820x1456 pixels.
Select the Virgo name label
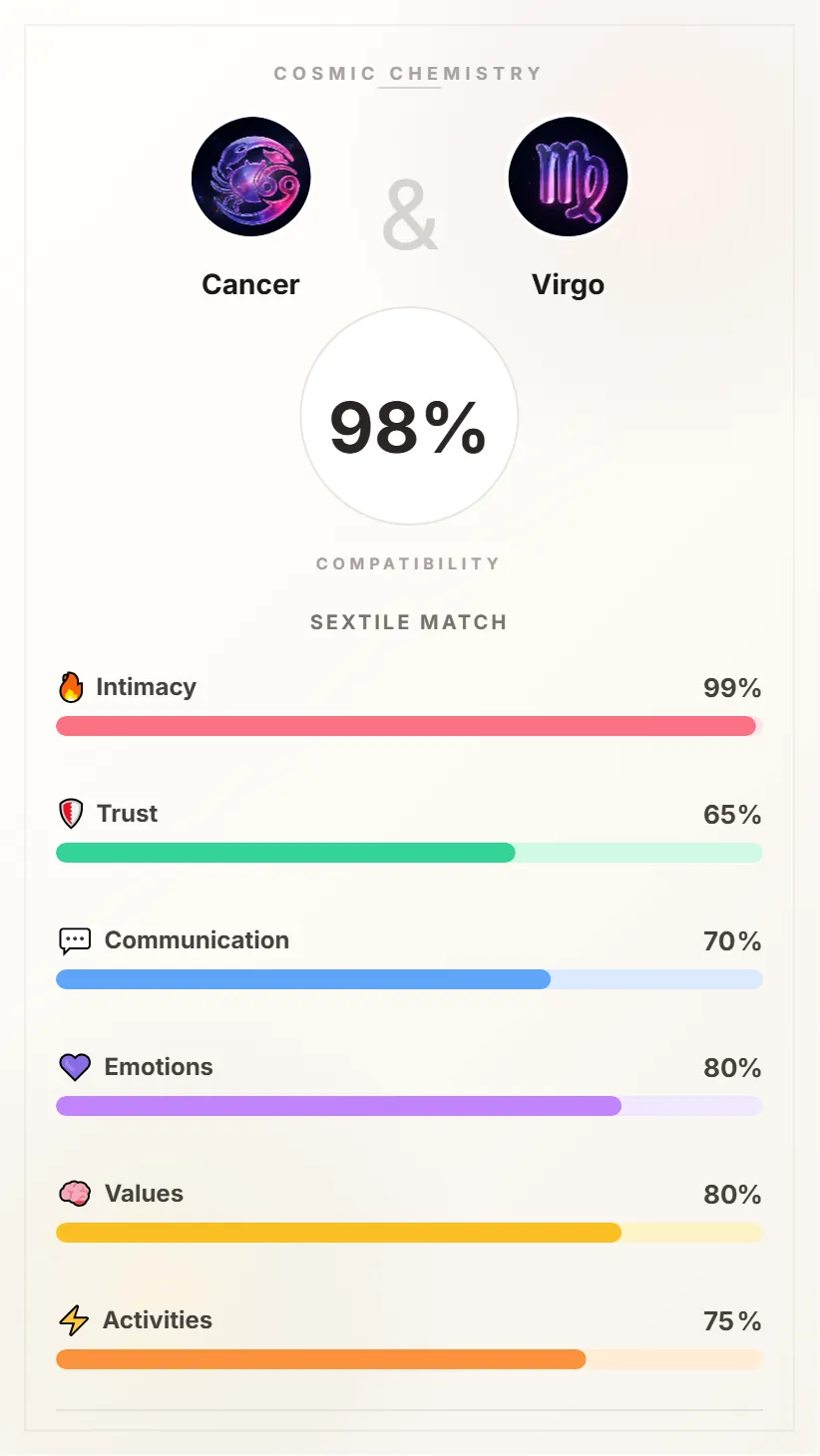coord(568,284)
